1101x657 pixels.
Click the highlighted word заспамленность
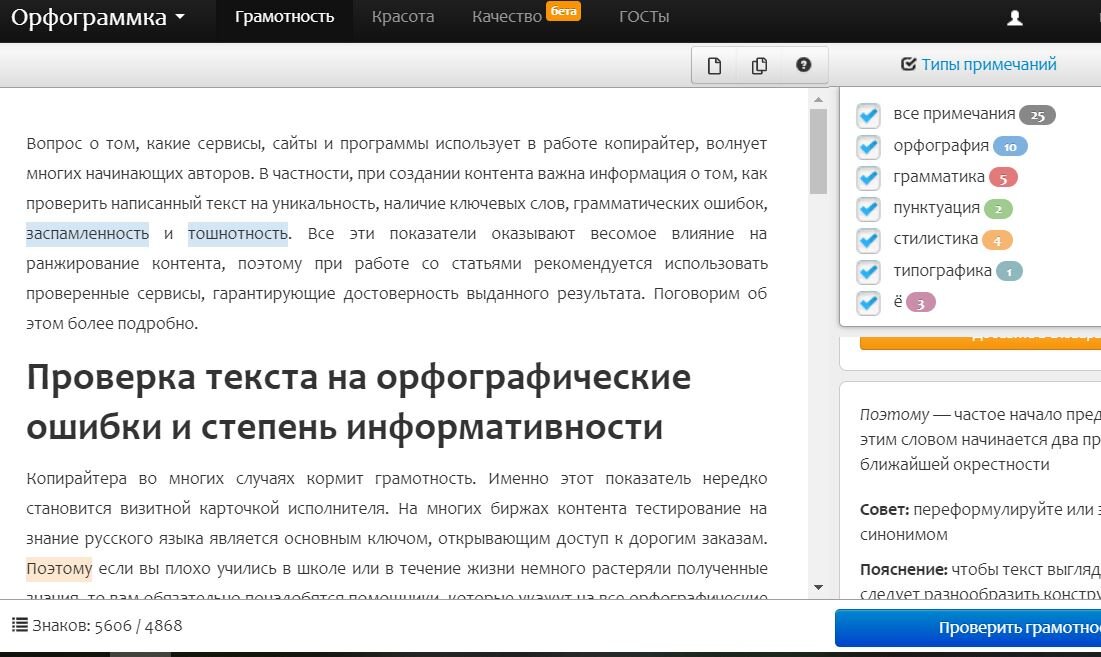88,234
